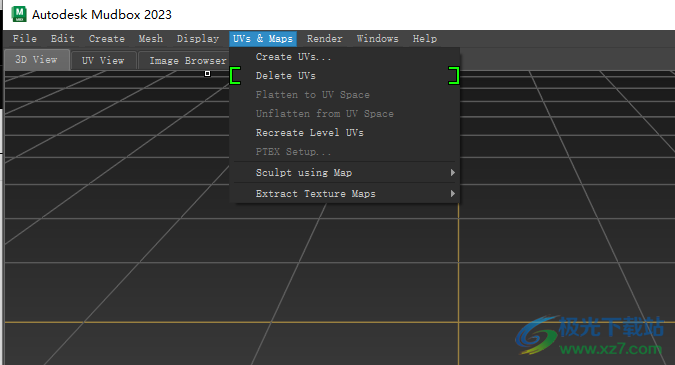
Task: Open the Windows menu
Action: 378,39
